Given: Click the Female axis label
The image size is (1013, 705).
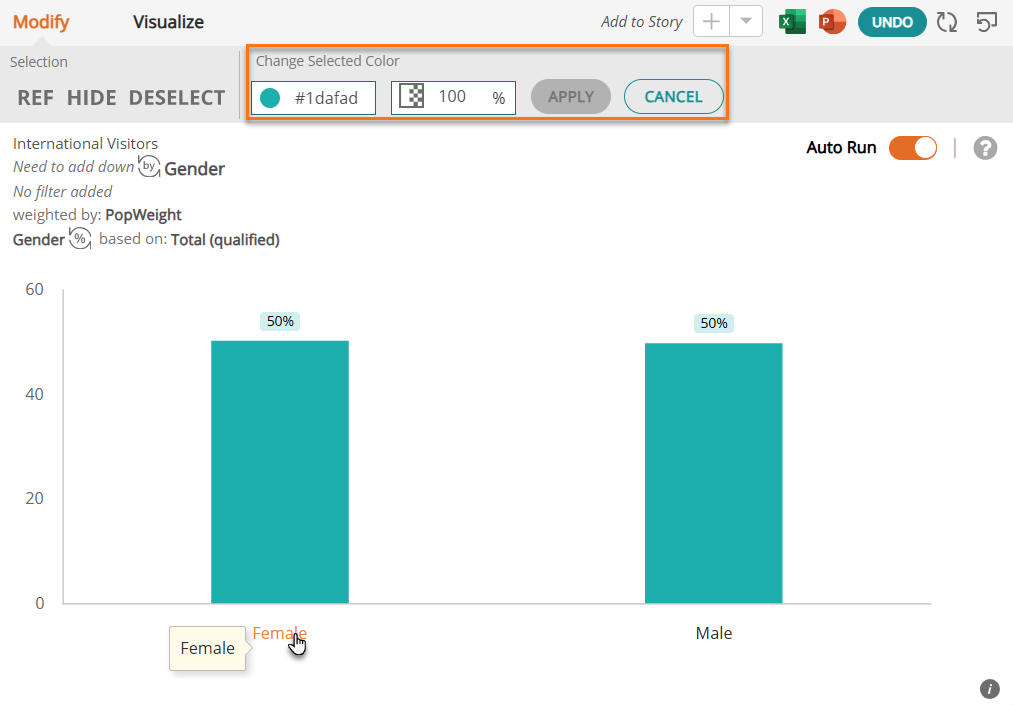Looking at the screenshot, I should click(279, 633).
